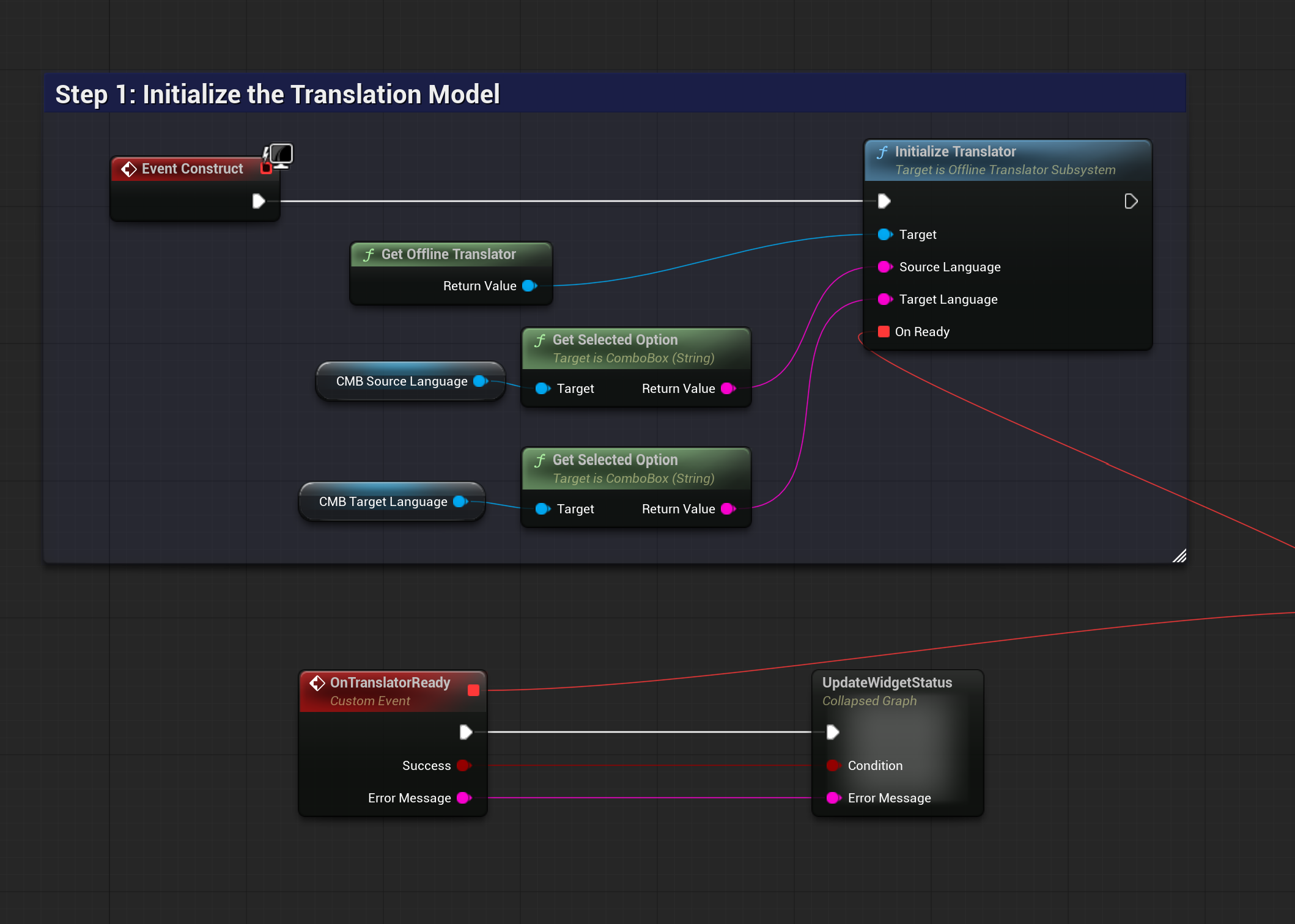Click OnTranslatorReady output execution pin
This screenshot has height=924, width=1295.
(466, 732)
